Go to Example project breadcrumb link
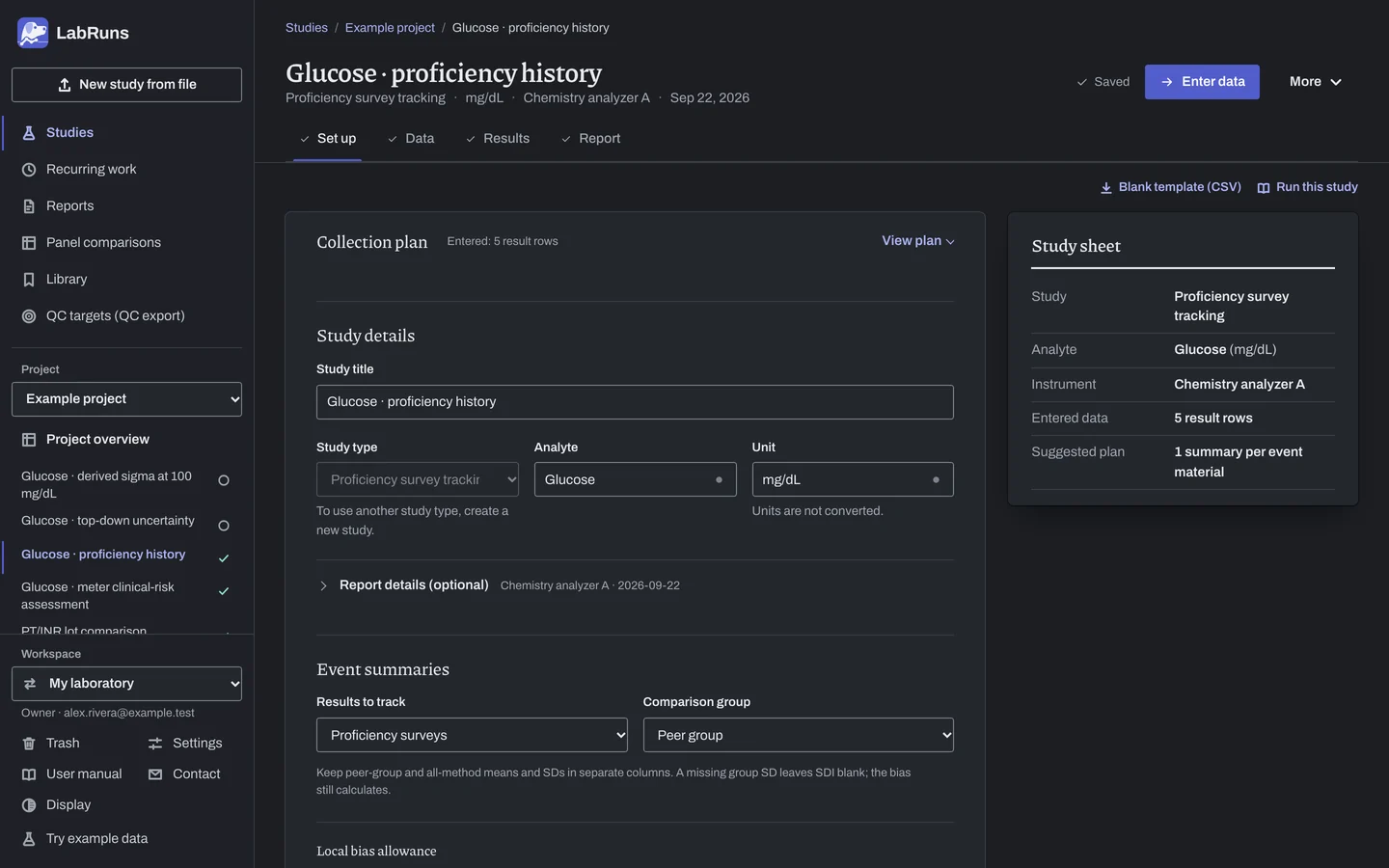 [x=390, y=28]
